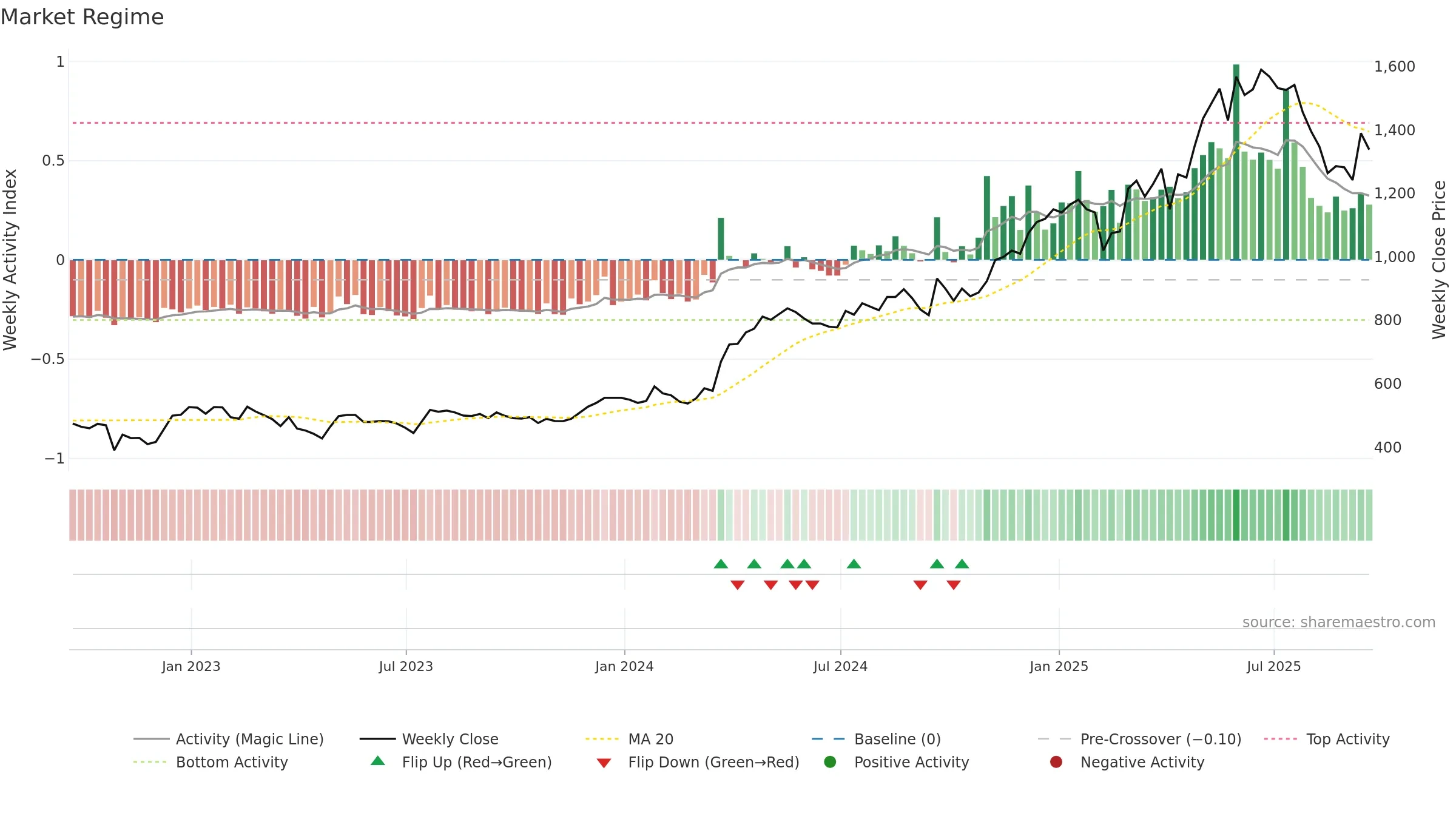Image resolution: width=1456 pixels, height=819 pixels.
Task: Click the 600 price axis tick label
Action: tap(1388, 384)
